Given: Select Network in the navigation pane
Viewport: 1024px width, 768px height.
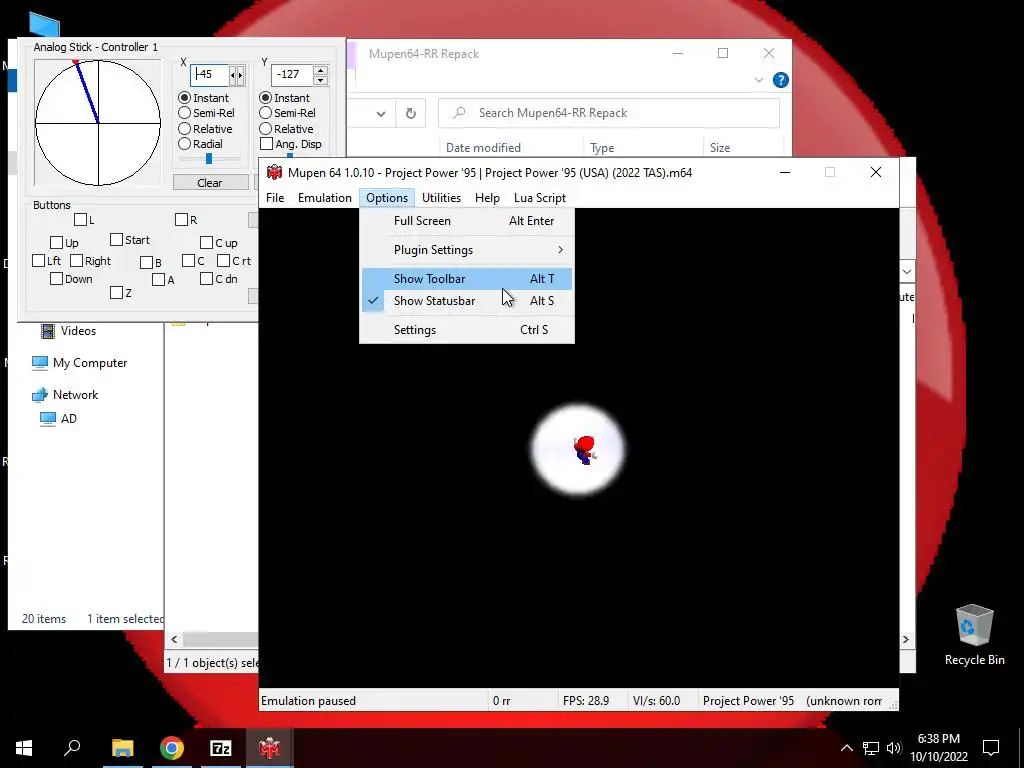Looking at the screenshot, I should pos(76,394).
